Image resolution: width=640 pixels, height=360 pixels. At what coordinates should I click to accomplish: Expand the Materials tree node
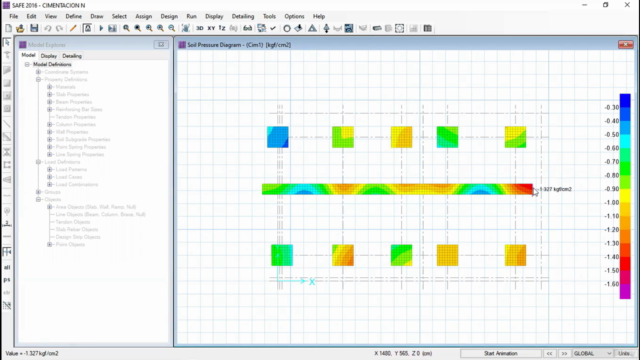(x=49, y=87)
